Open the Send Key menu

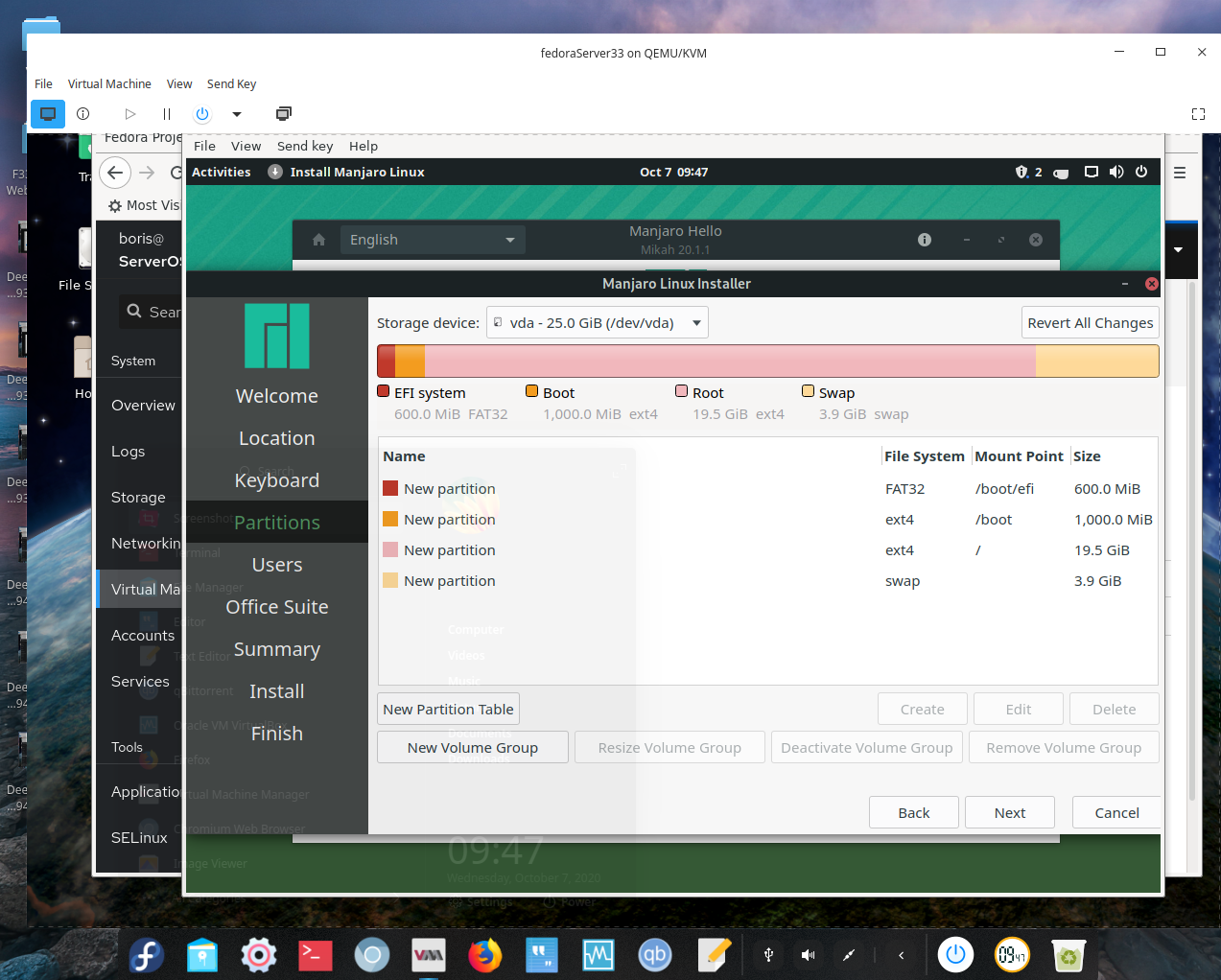tap(231, 83)
